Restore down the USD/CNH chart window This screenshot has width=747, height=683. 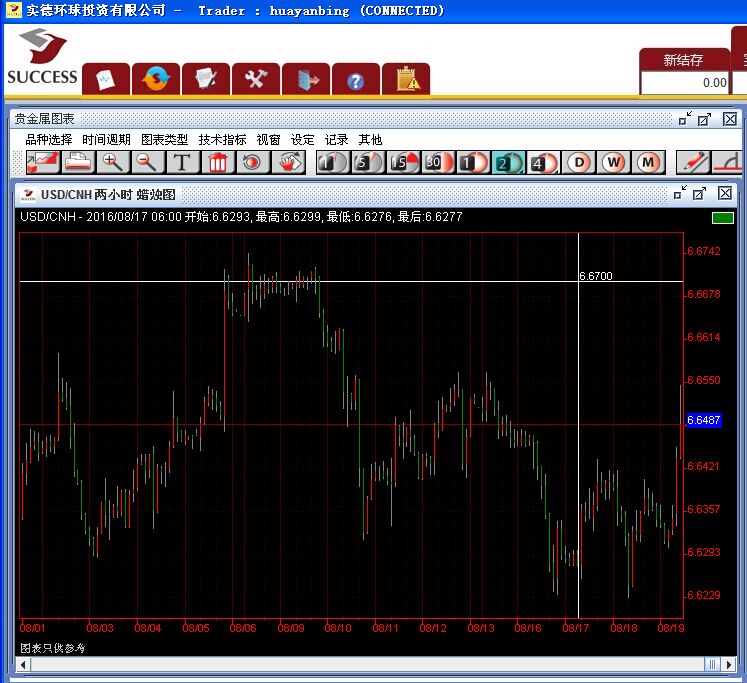(680, 193)
